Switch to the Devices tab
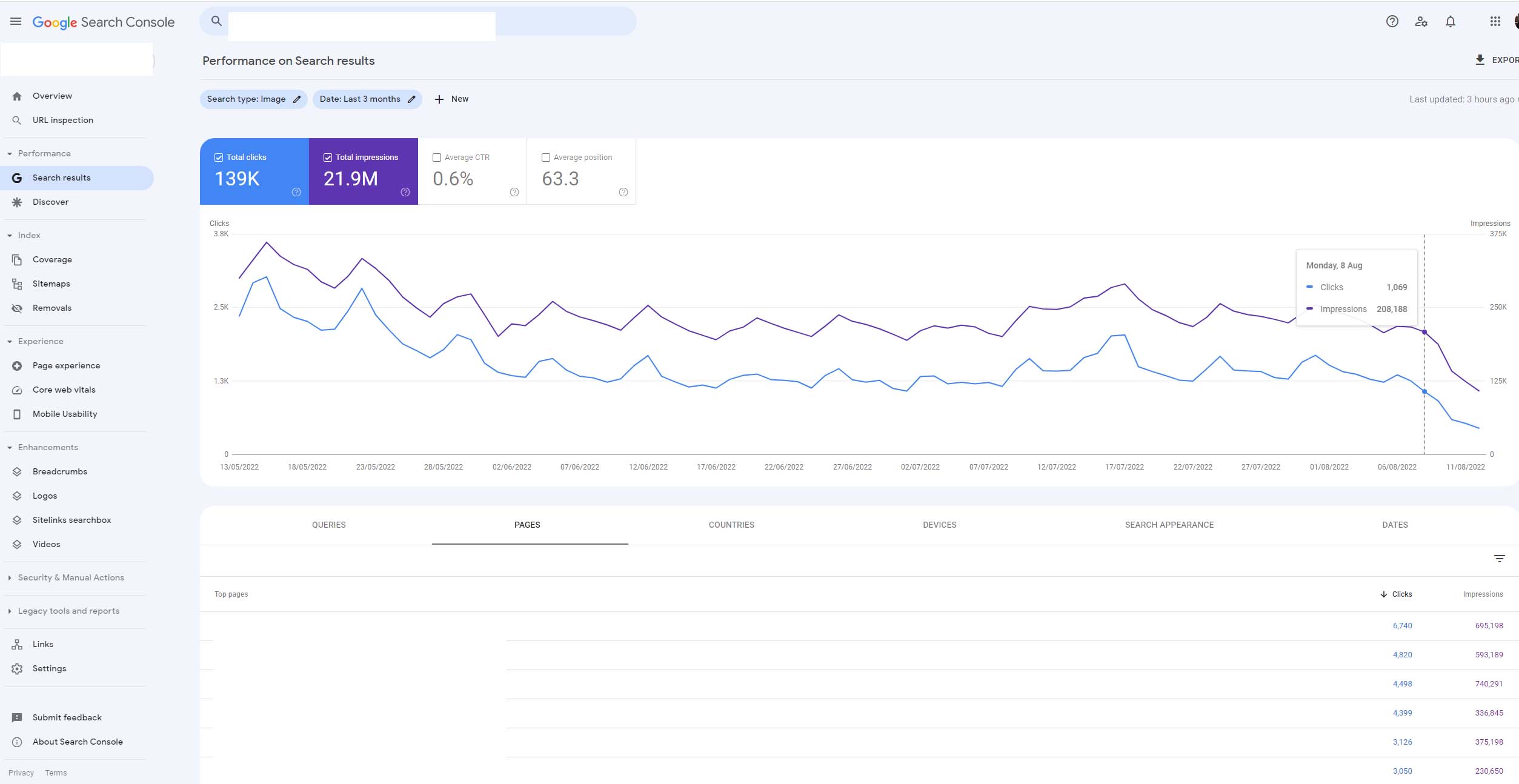The image size is (1519, 784). click(x=940, y=525)
